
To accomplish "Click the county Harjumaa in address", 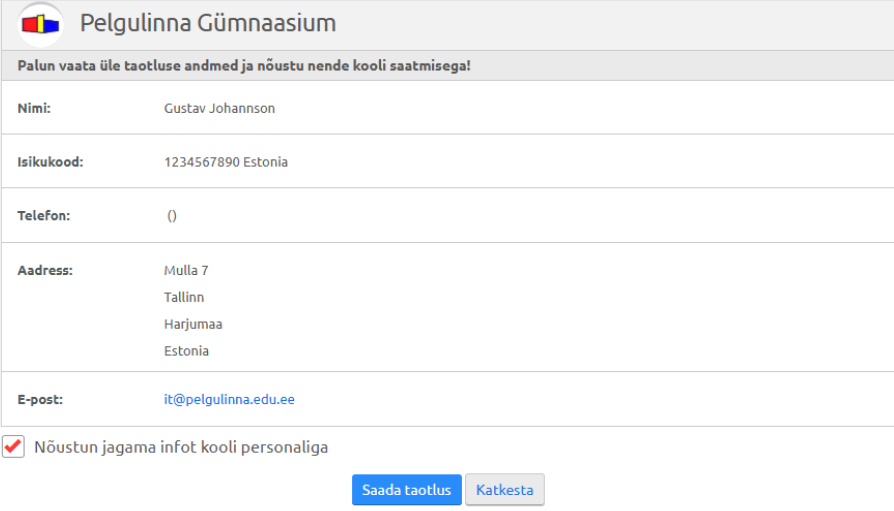I will pyautogui.click(x=193, y=324).
